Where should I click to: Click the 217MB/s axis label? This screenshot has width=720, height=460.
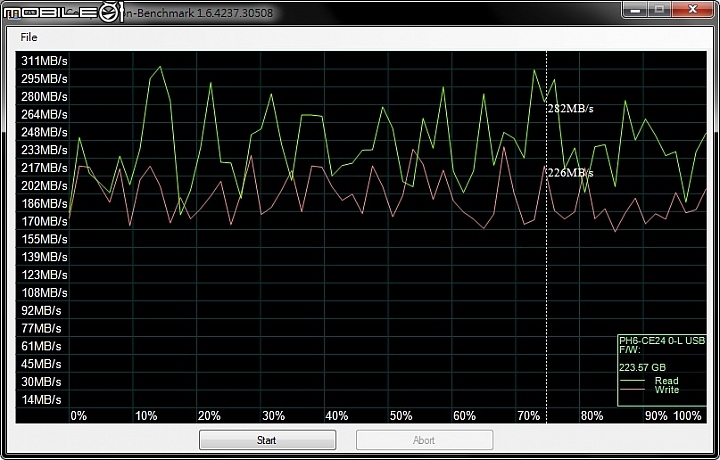44,168
